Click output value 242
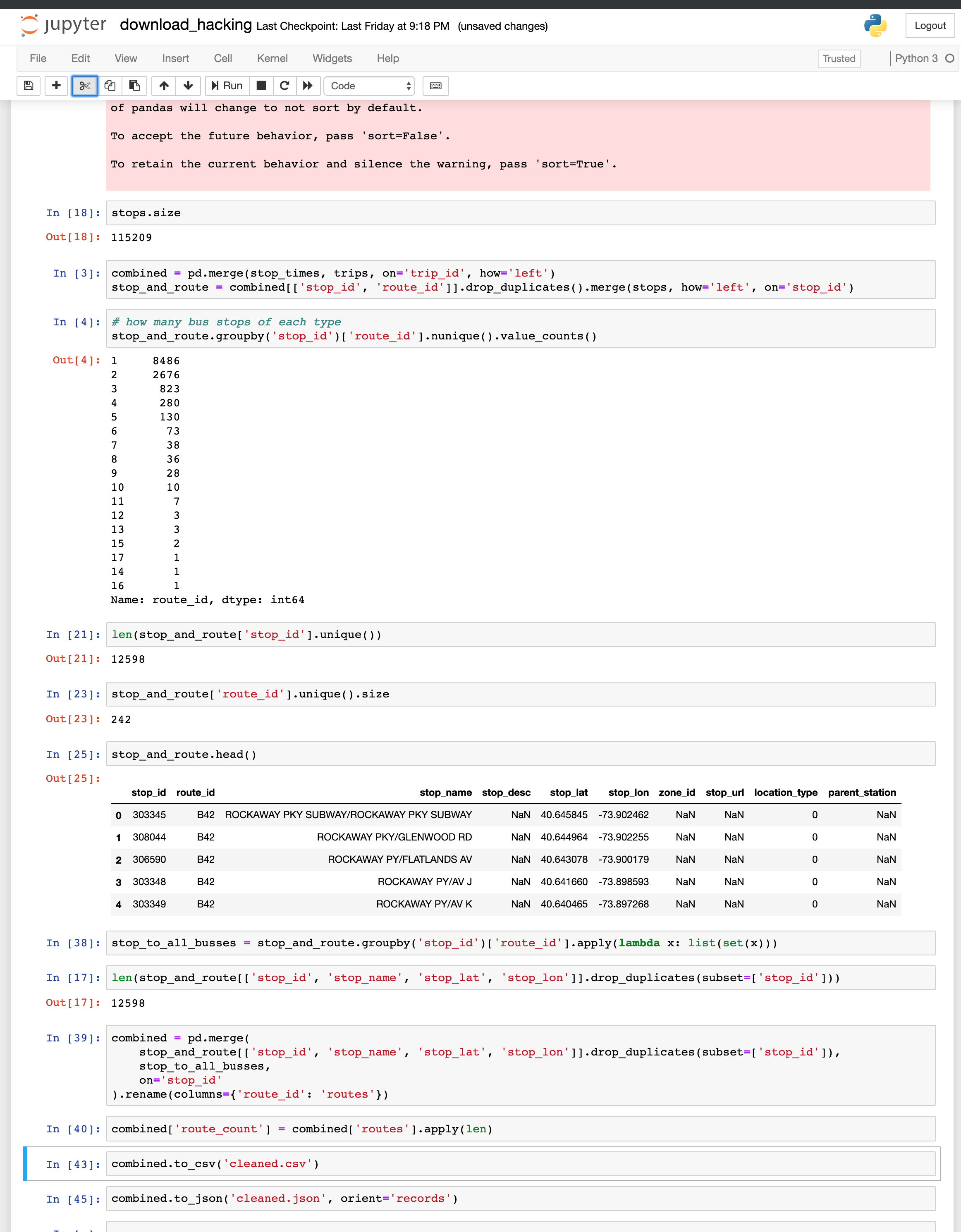 click(121, 720)
